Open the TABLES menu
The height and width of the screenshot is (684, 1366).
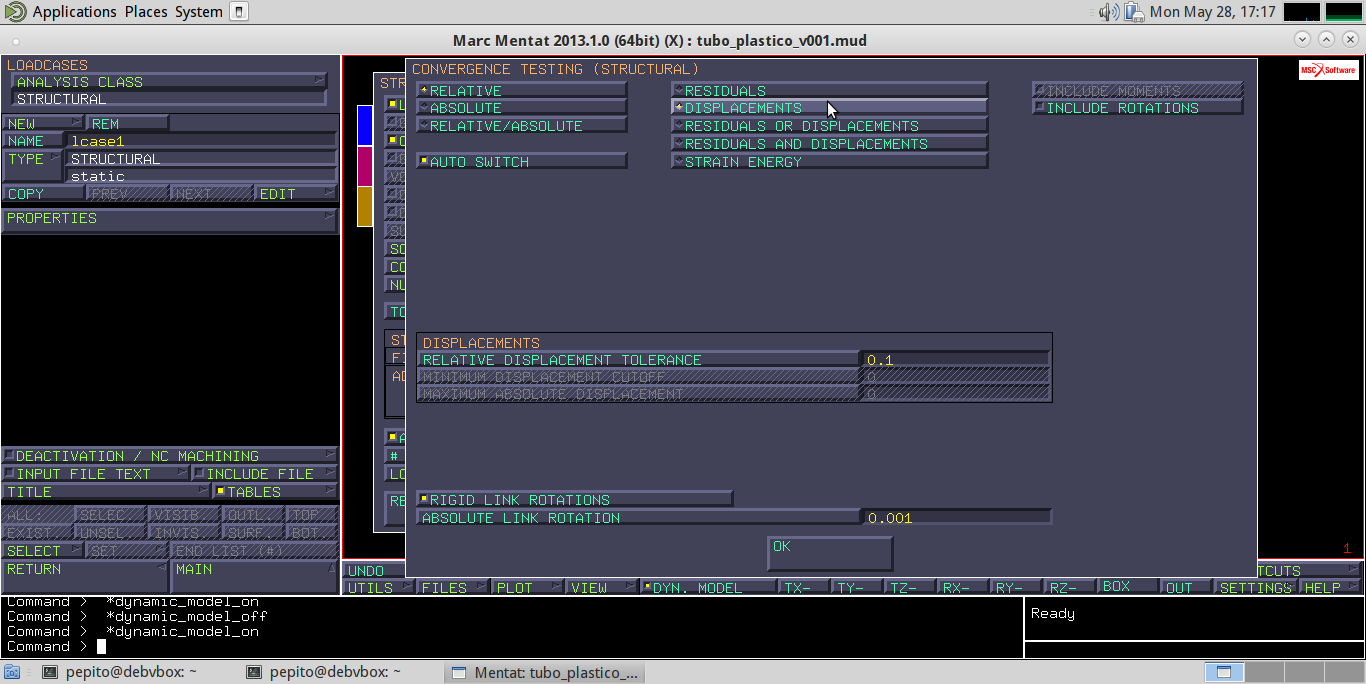(x=276, y=492)
